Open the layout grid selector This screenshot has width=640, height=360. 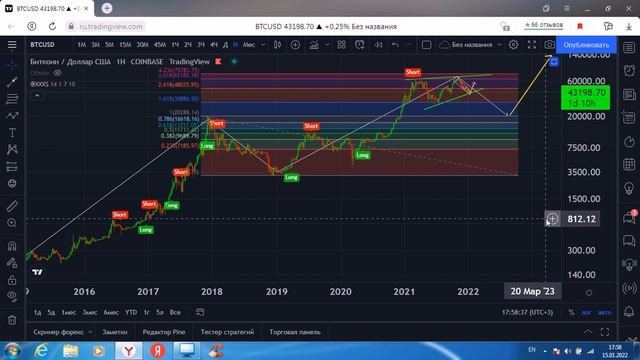(341, 45)
